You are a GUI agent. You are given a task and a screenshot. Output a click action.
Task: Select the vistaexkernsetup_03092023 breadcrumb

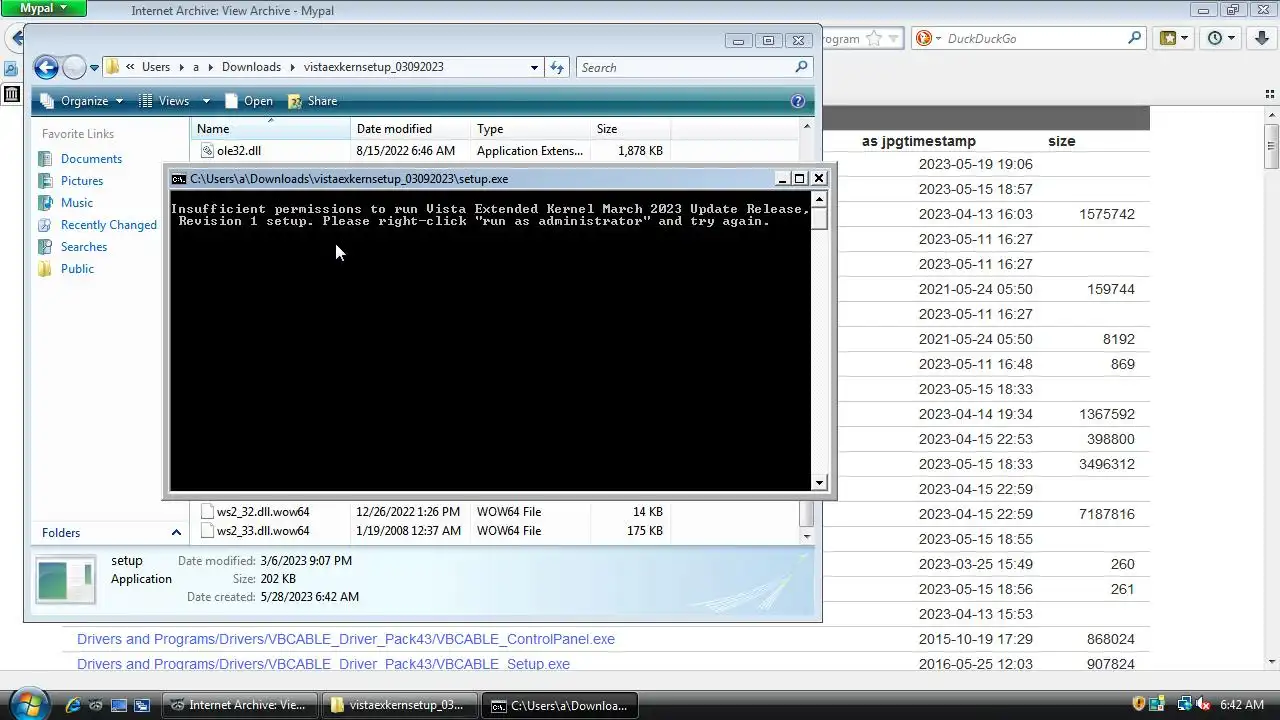(x=374, y=67)
